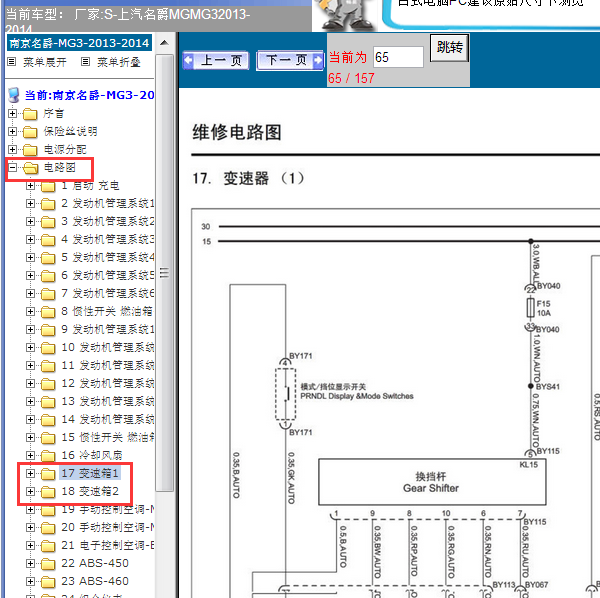Go to previous page with 上一页 button

pyautogui.click(x=216, y=60)
